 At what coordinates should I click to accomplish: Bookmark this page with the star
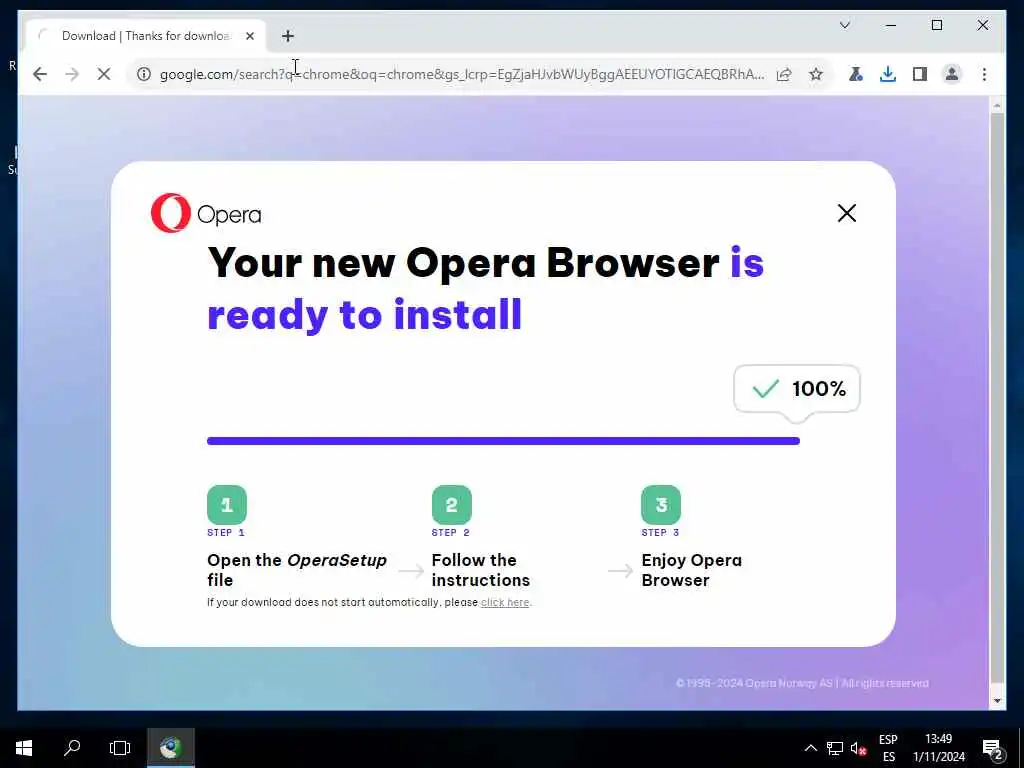[x=816, y=74]
